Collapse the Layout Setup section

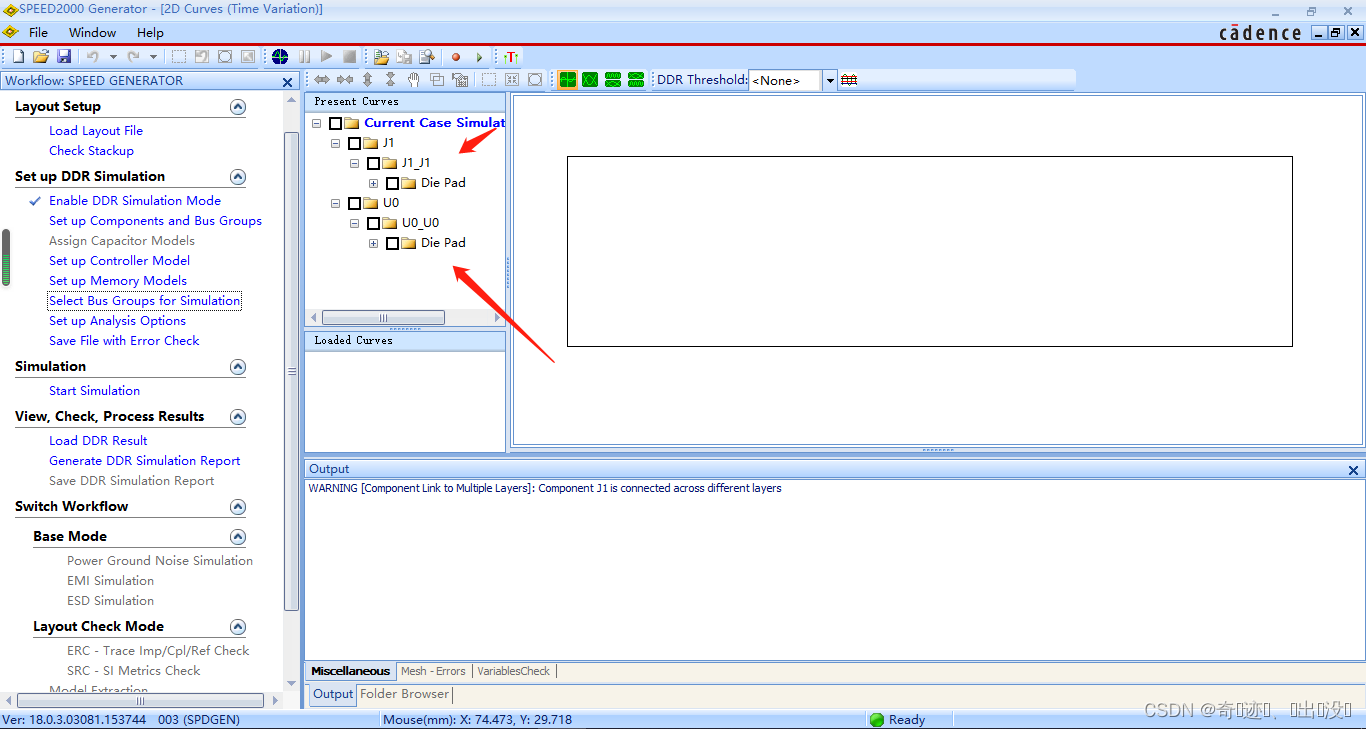[238, 107]
